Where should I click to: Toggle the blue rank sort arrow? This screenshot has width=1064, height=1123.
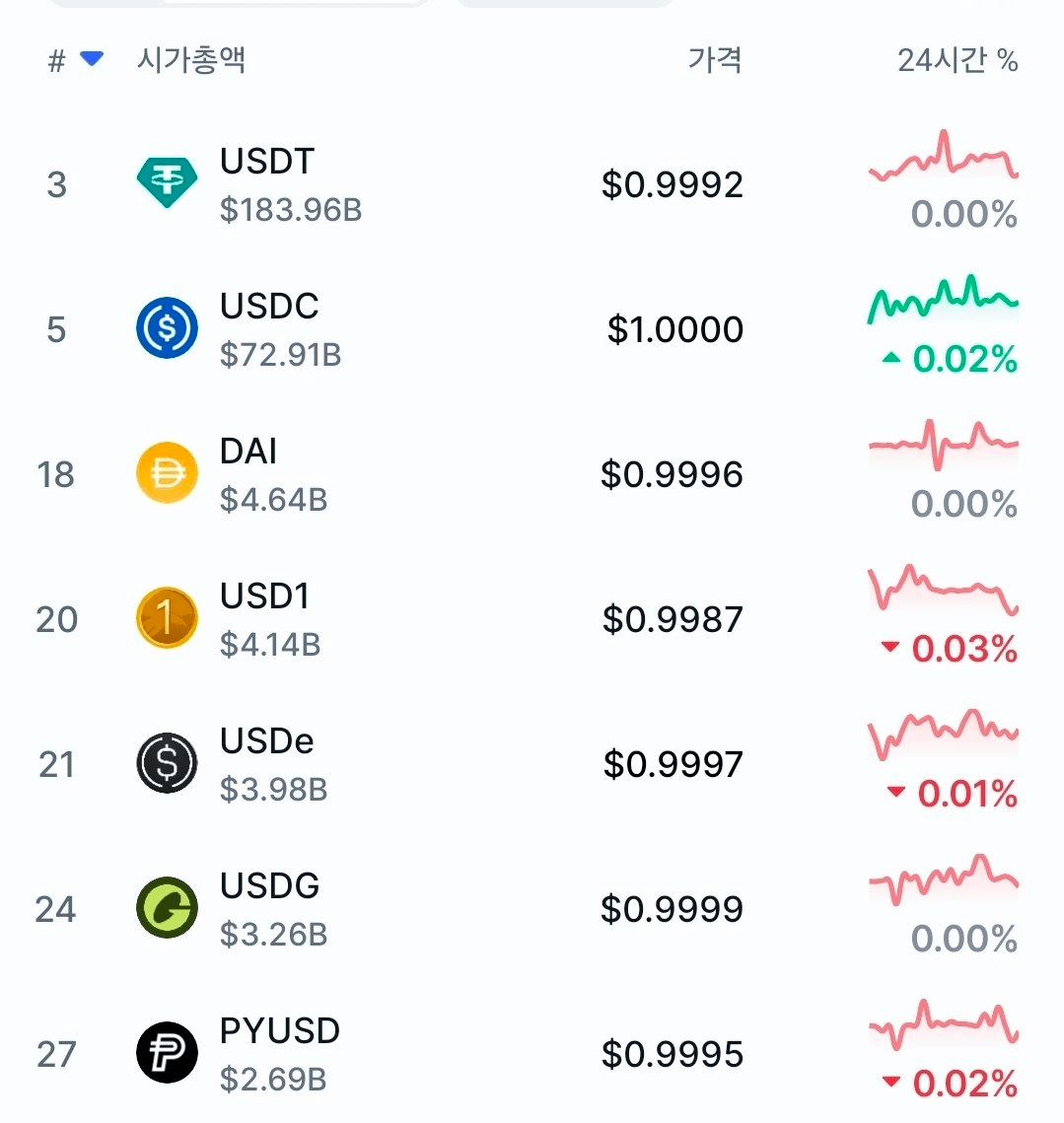click(x=92, y=59)
